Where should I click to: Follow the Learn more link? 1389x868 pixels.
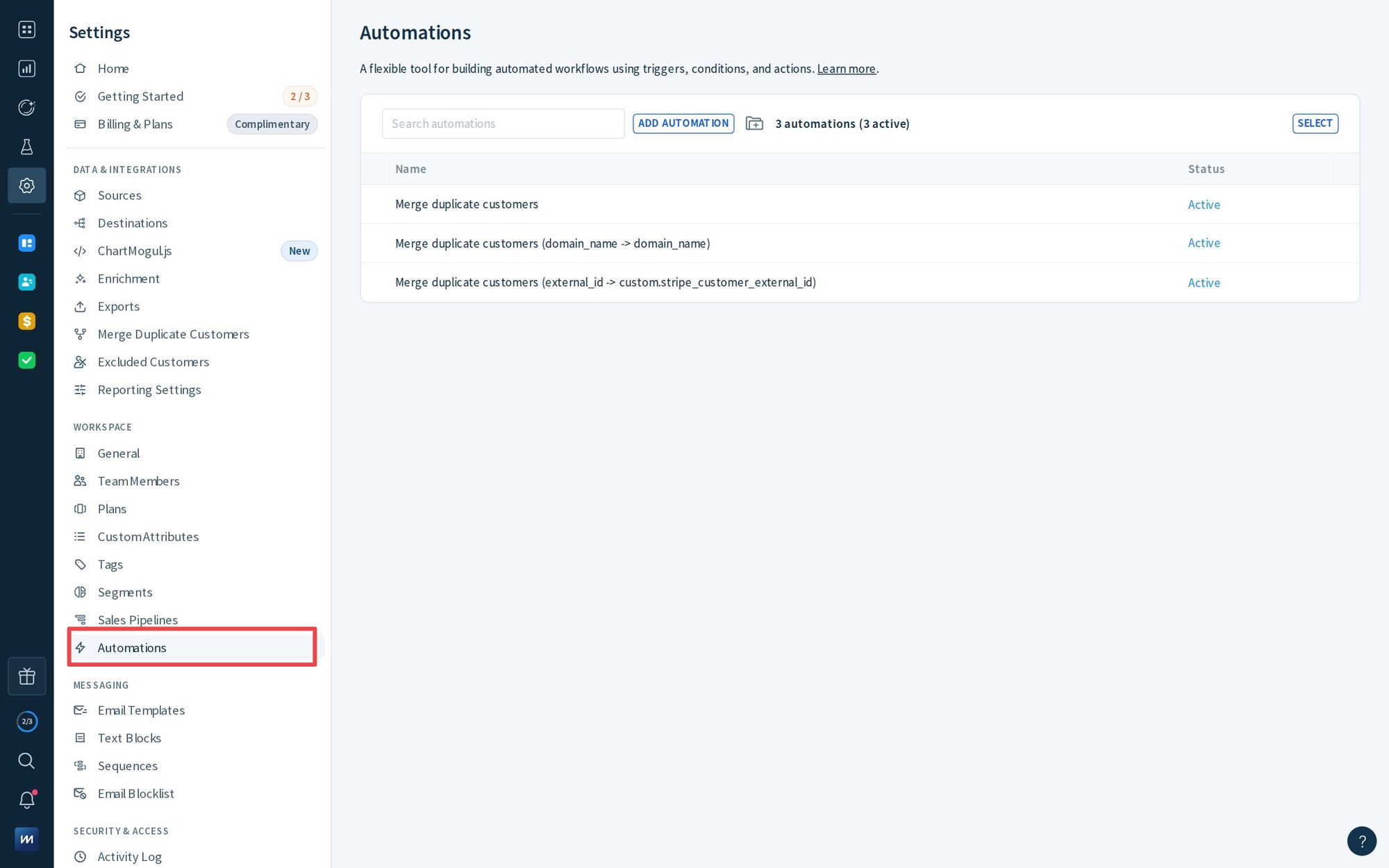coord(846,69)
